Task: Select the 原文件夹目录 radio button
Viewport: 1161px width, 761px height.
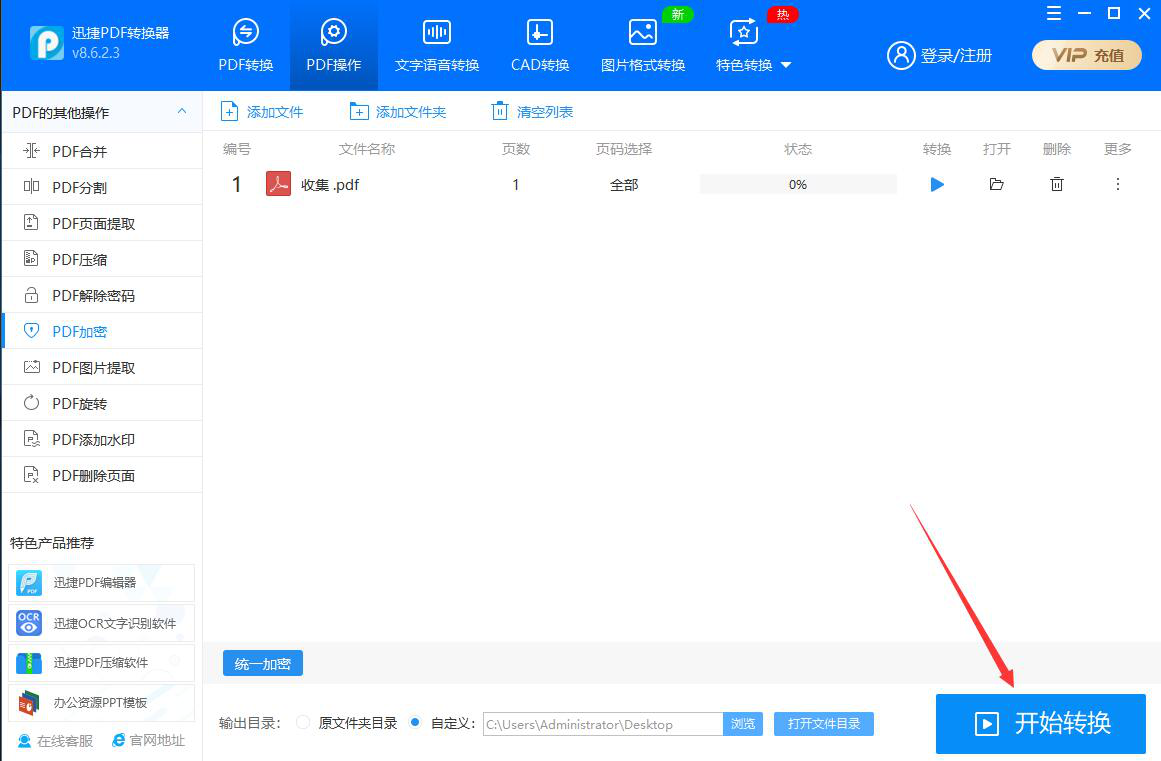Action: (303, 723)
